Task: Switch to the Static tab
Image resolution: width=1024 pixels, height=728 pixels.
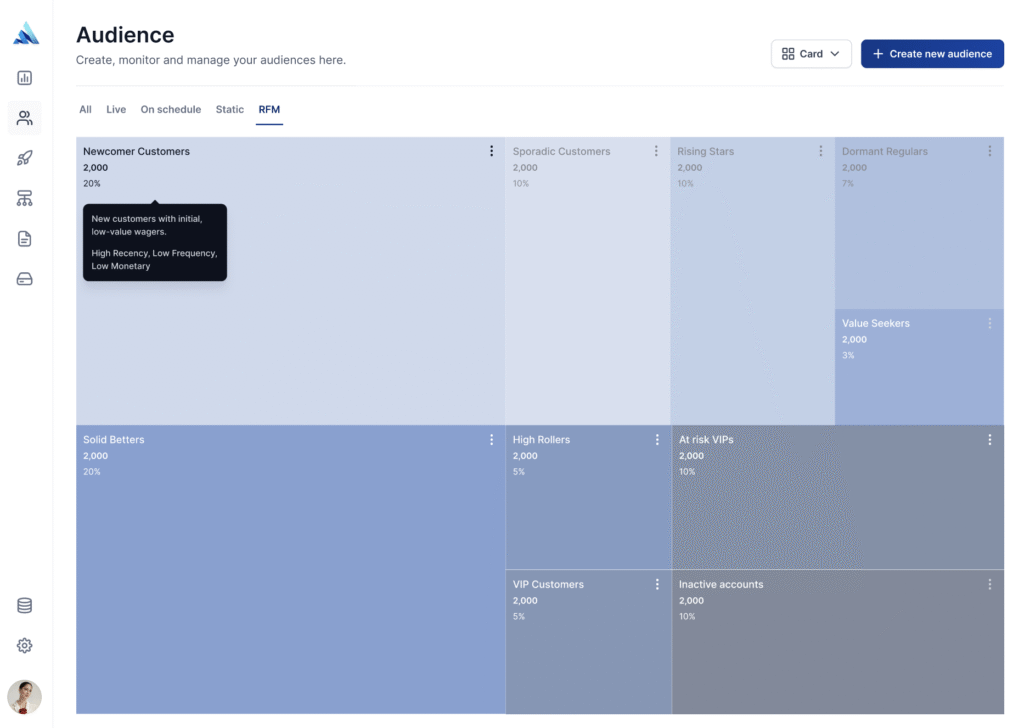Action: coord(230,109)
